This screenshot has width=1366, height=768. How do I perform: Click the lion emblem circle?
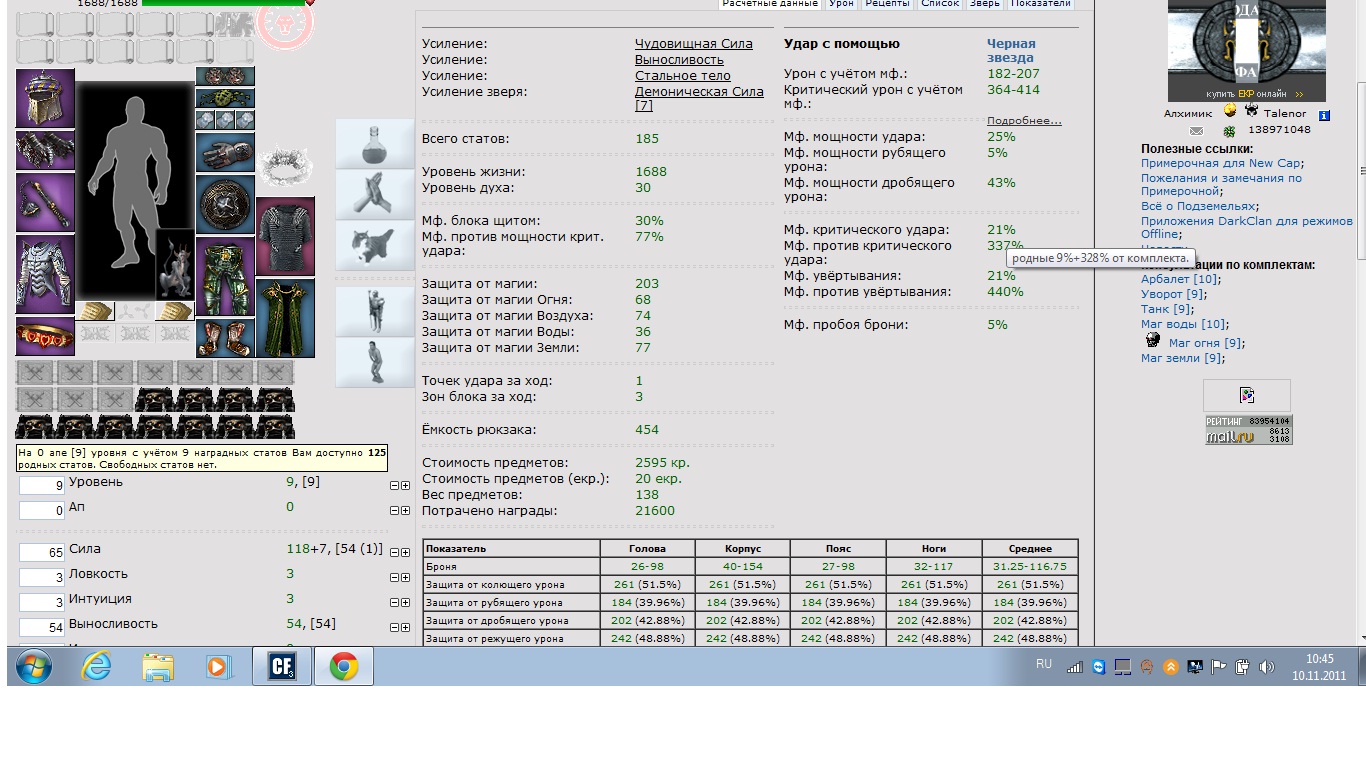coord(285,24)
